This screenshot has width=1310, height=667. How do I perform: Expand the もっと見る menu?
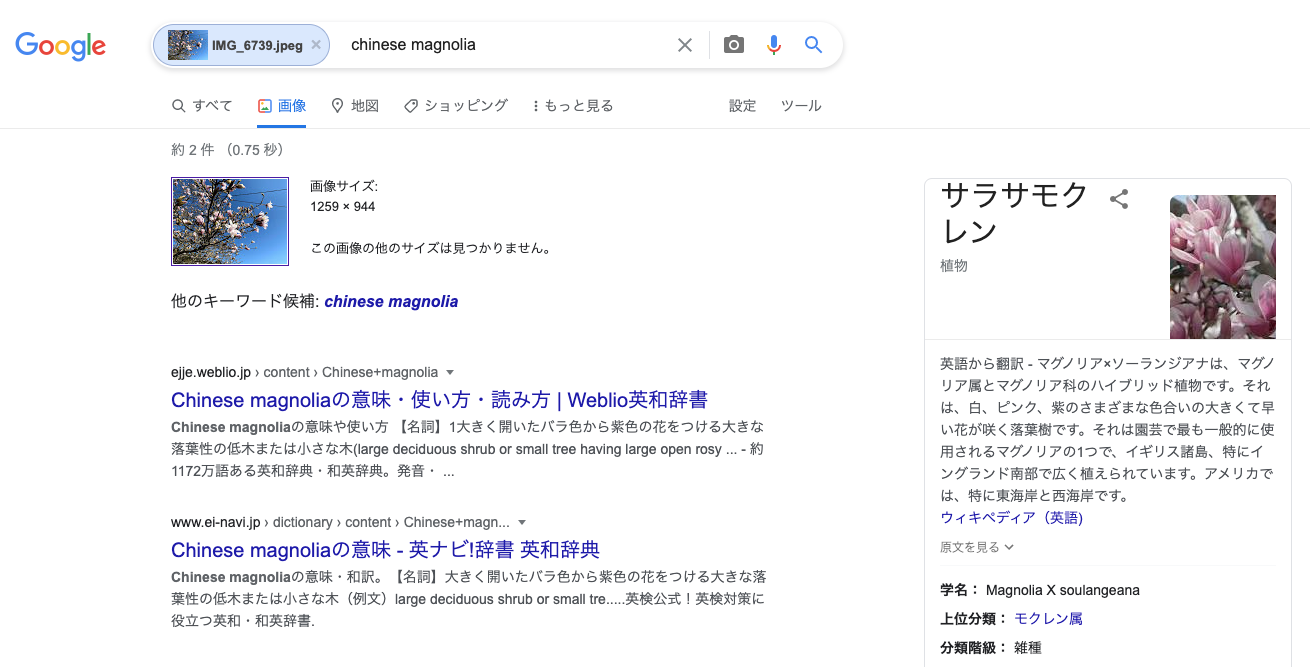(x=573, y=106)
